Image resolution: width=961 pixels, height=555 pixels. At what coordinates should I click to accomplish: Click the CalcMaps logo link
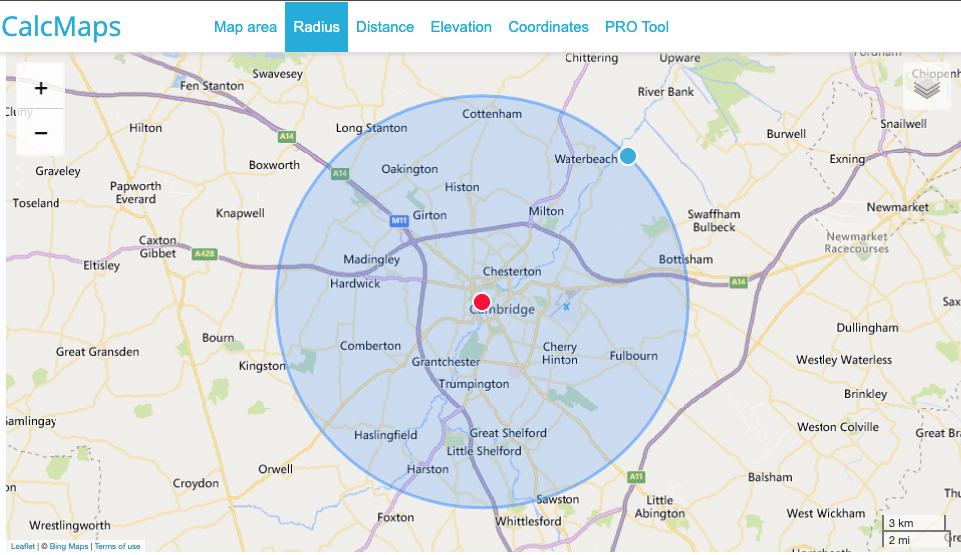click(x=62, y=27)
